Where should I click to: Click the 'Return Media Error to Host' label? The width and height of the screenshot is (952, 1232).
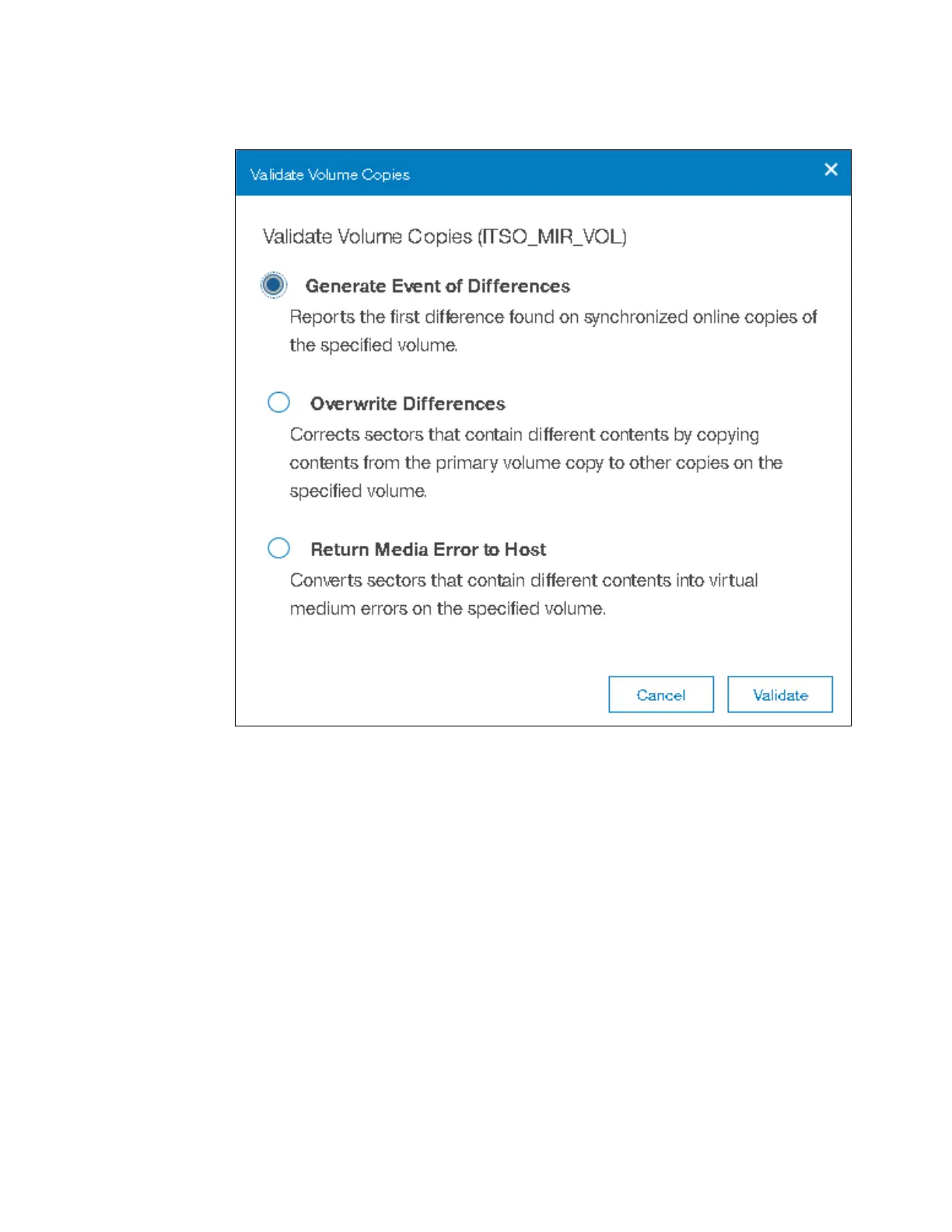pos(429,550)
